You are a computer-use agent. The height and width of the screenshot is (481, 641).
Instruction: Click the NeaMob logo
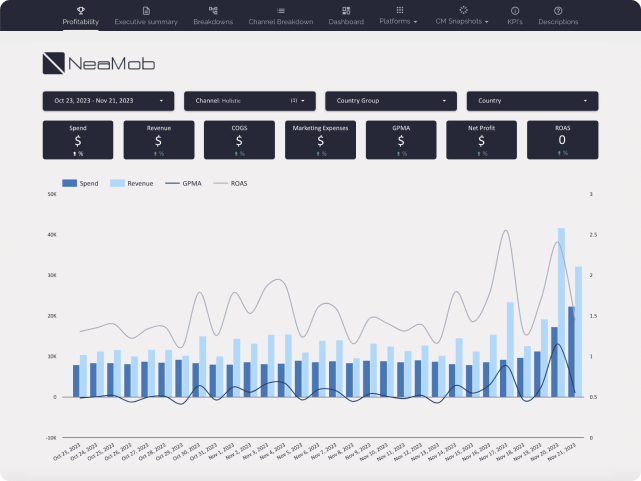coord(99,64)
